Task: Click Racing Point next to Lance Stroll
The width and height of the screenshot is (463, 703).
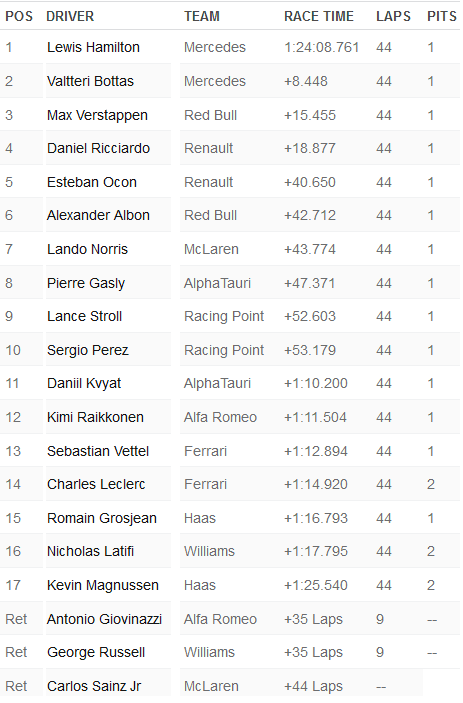Action: coord(224,317)
